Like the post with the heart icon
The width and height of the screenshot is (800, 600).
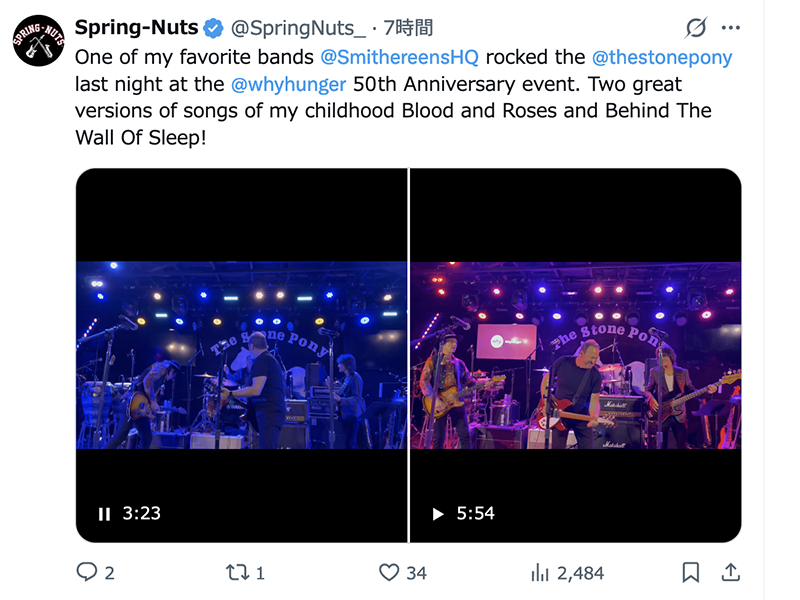pos(390,572)
